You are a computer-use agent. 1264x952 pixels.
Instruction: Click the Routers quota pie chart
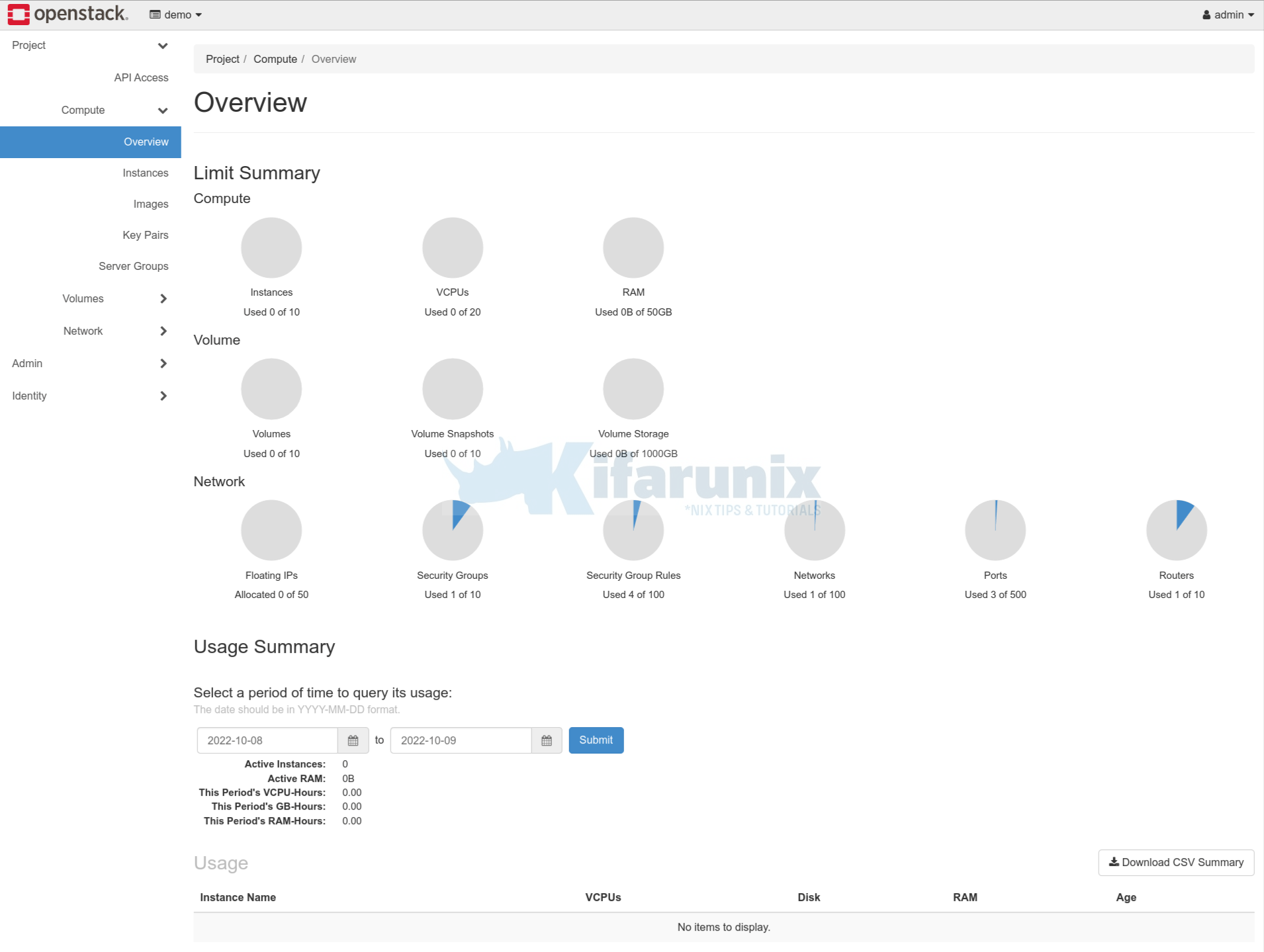pos(1176,529)
